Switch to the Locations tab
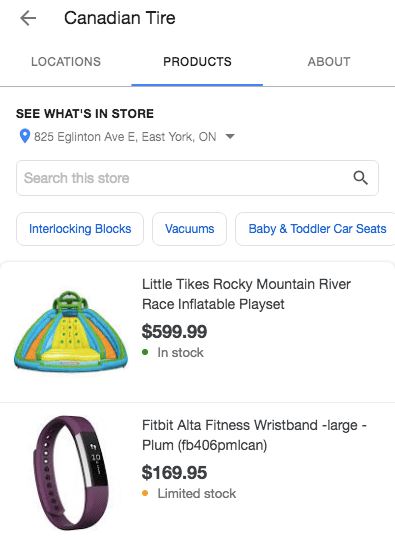Screen dimensions: 395x540 pos(66,62)
